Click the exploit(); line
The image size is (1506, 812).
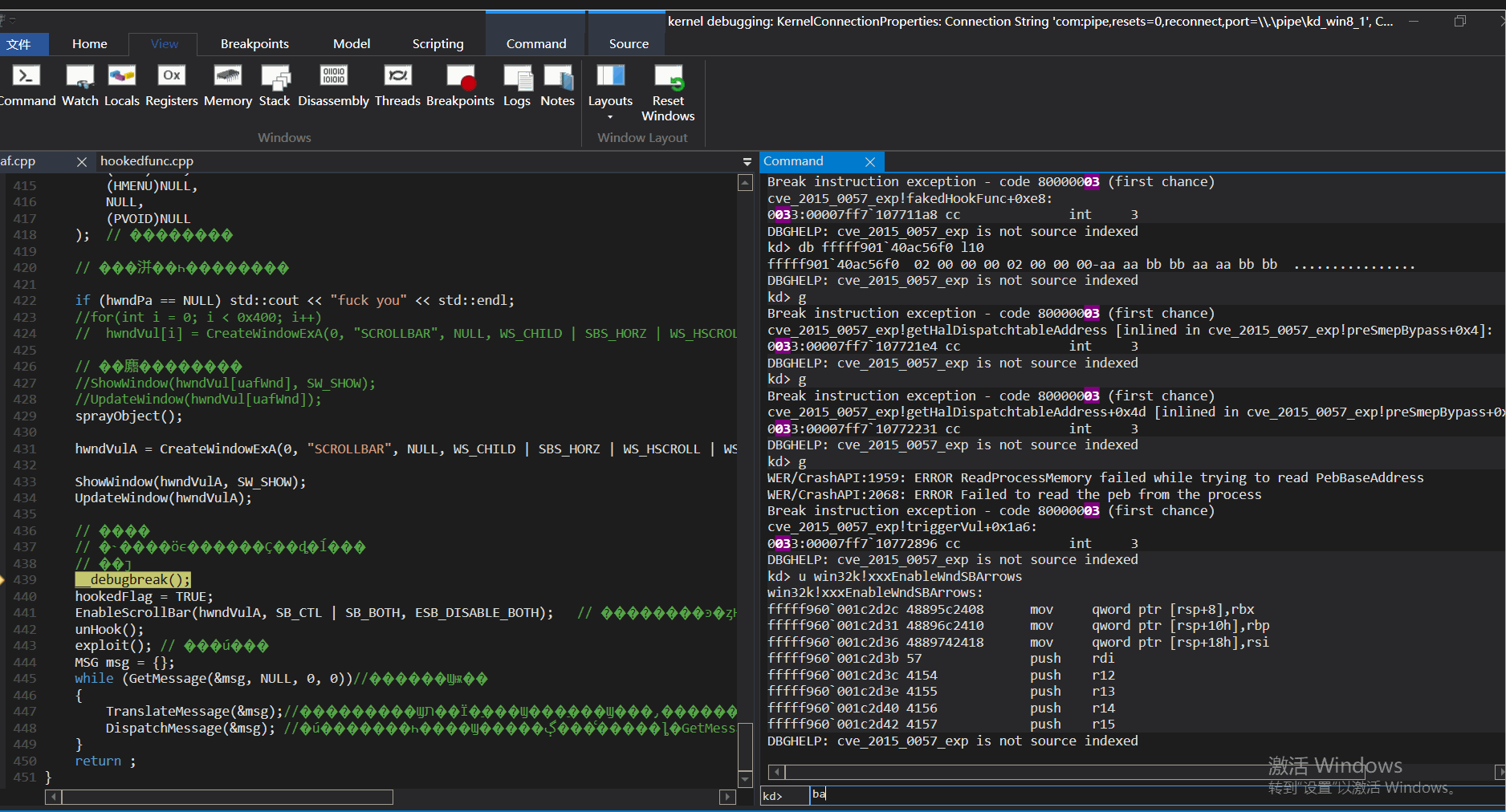point(113,645)
